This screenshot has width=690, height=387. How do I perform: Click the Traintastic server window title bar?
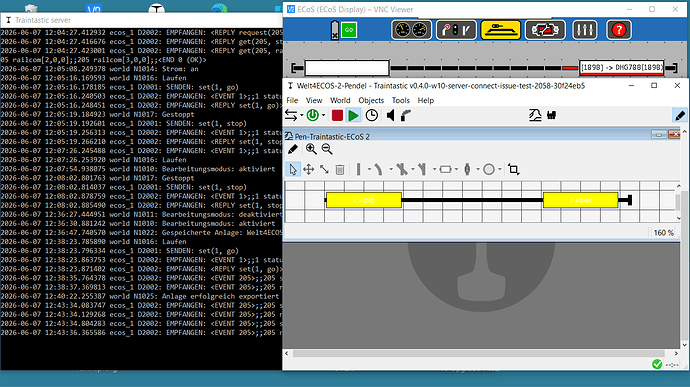coord(141,20)
